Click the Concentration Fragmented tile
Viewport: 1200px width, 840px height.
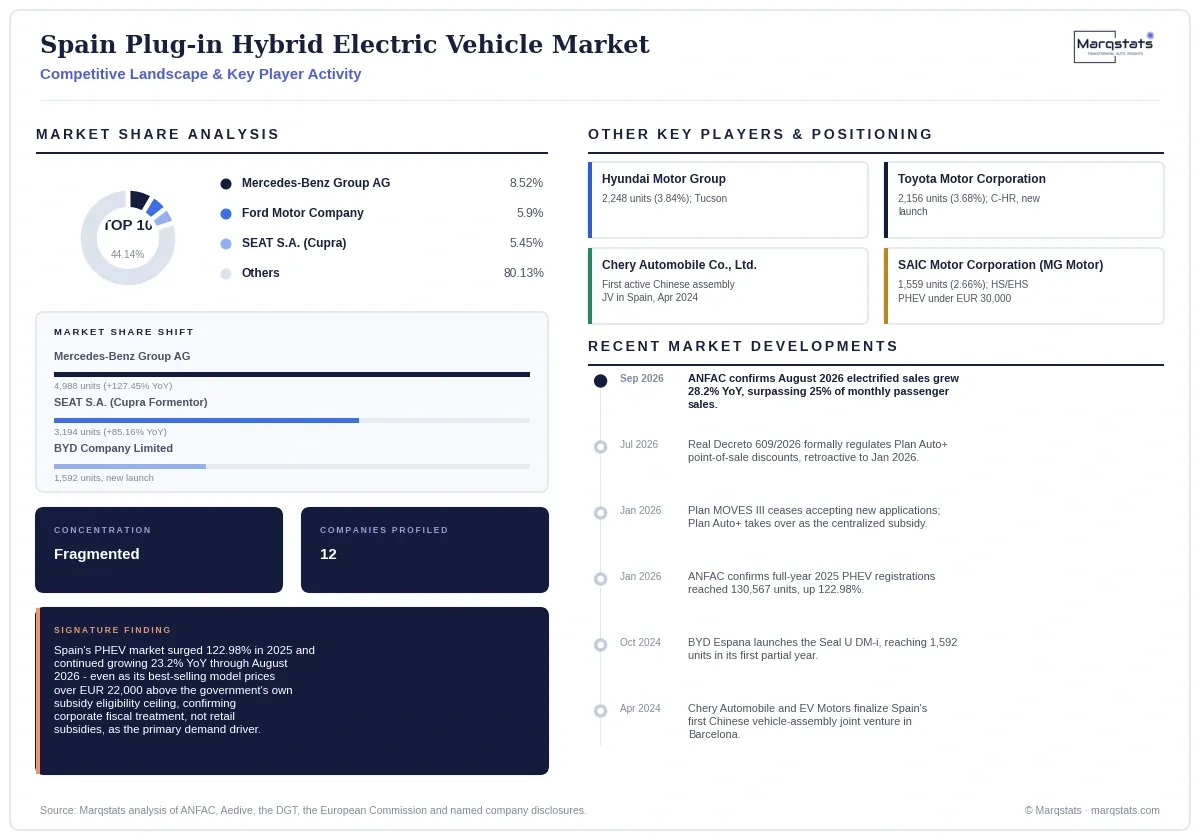[x=159, y=550]
